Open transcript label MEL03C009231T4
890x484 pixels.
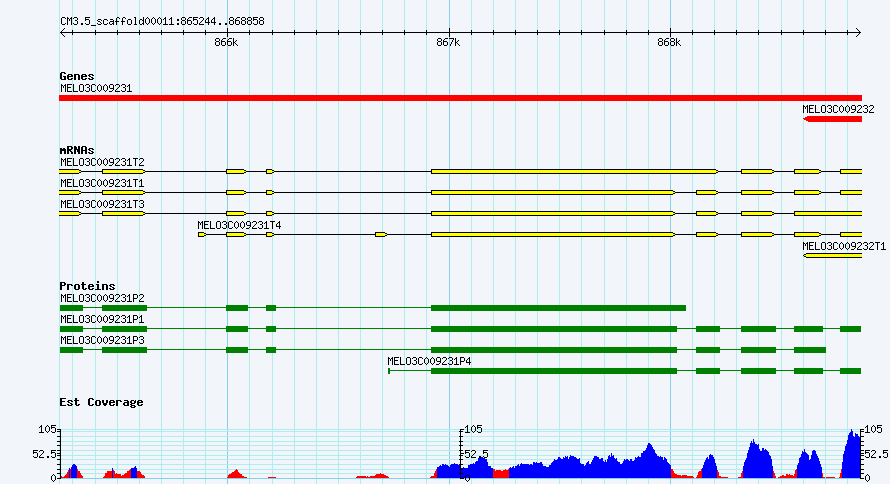(x=239, y=225)
